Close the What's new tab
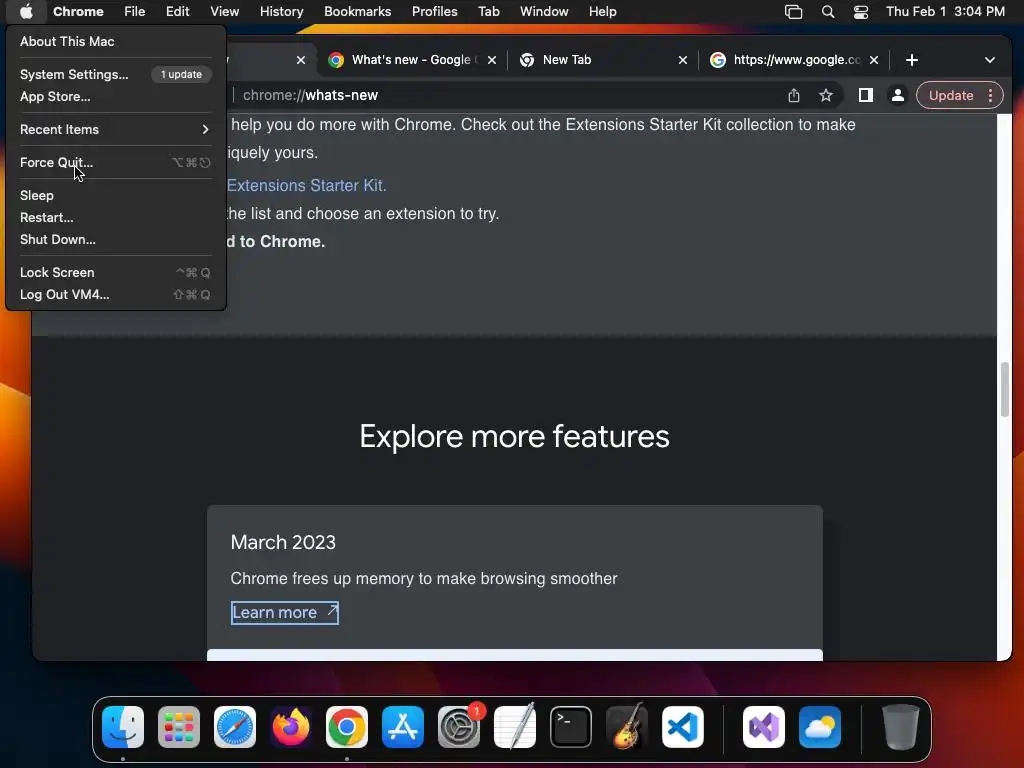1024x768 pixels. (492, 60)
